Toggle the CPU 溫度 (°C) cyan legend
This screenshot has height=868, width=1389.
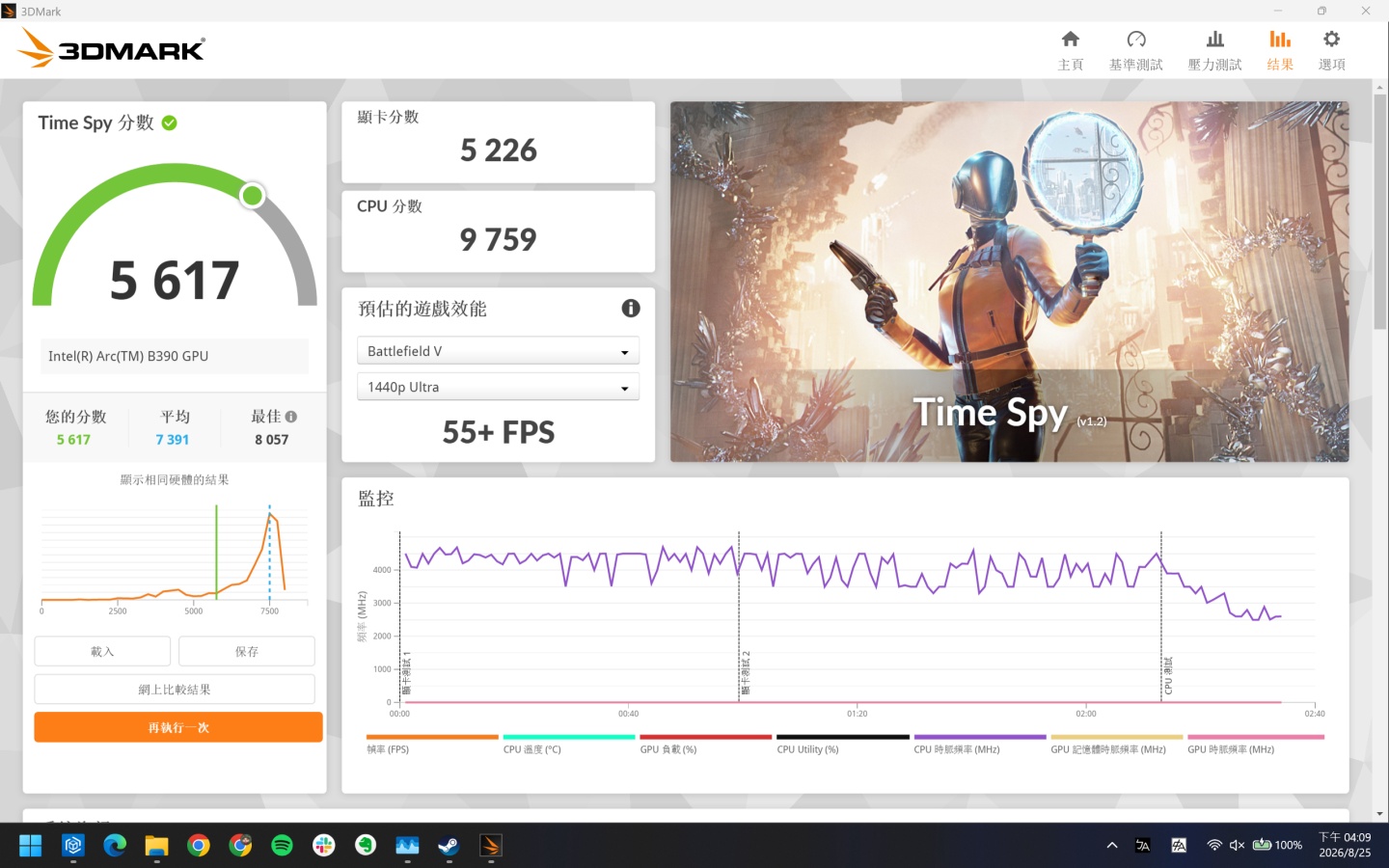tap(569, 744)
